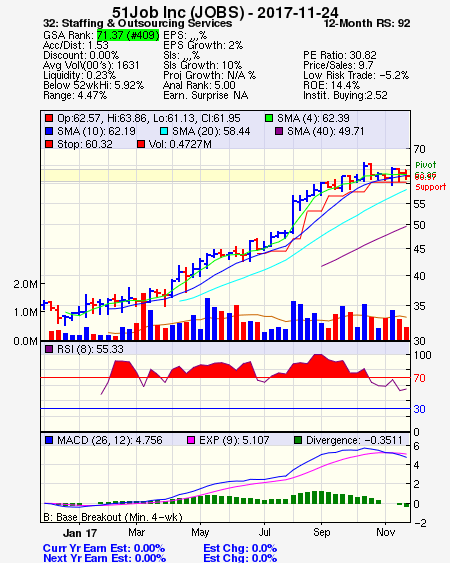Click the EPS Growth: 2% value
The image size is (450, 563).
[203, 45]
